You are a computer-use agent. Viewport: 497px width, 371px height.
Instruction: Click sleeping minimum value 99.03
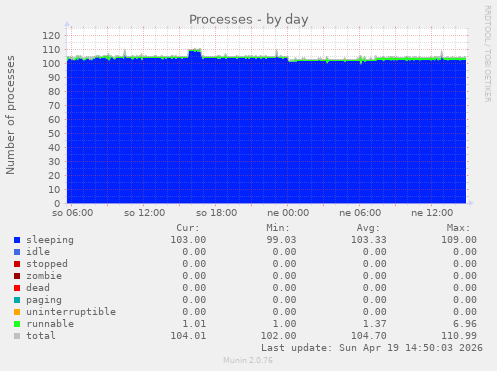tap(281, 240)
